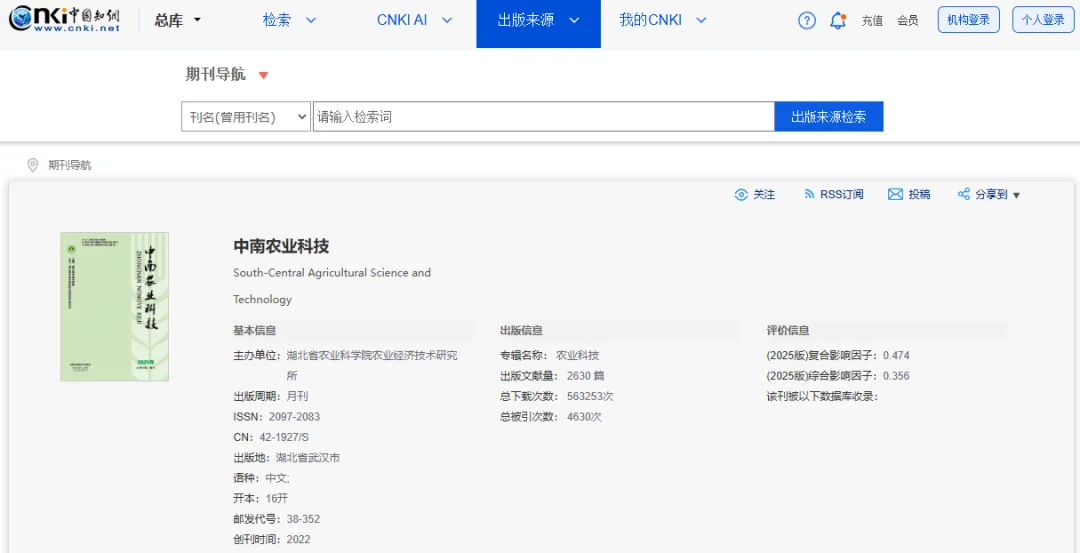The width and height of the screenshot is (1080, 553).
Task: Click the RSS feed icon
Action: coord(809,194)
